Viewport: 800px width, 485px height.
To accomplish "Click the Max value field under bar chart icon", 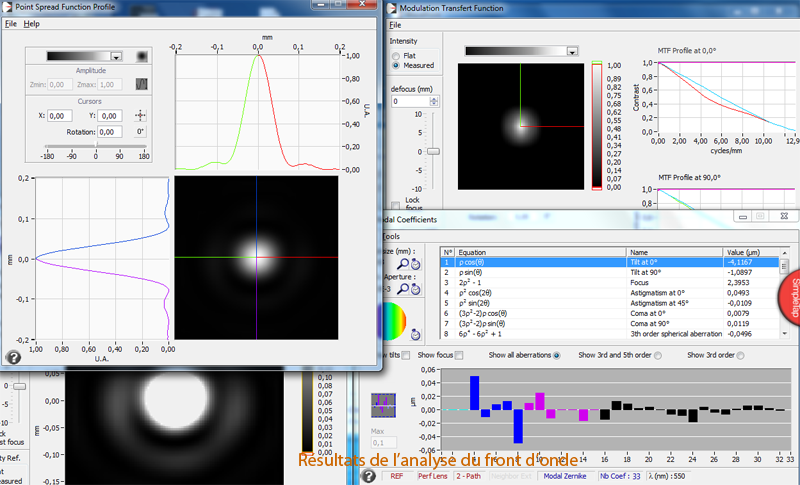I will pos(384,443).
